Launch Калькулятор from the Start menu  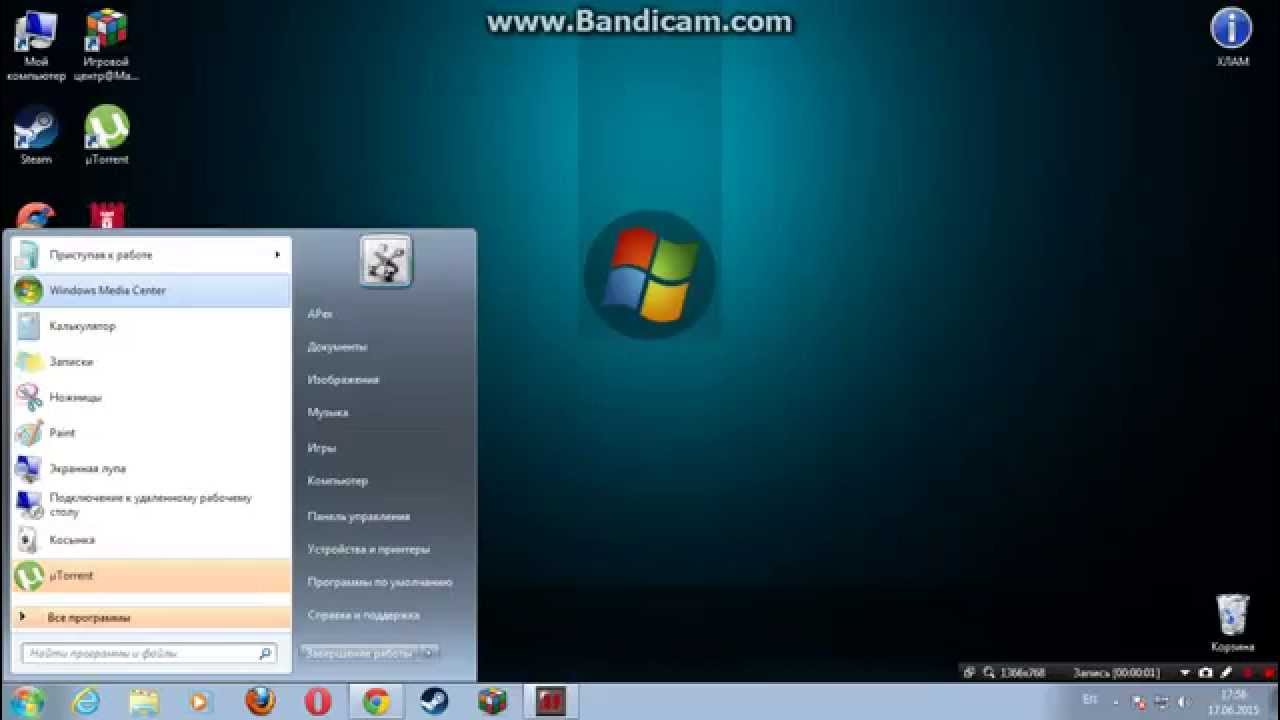pos(151,326)
